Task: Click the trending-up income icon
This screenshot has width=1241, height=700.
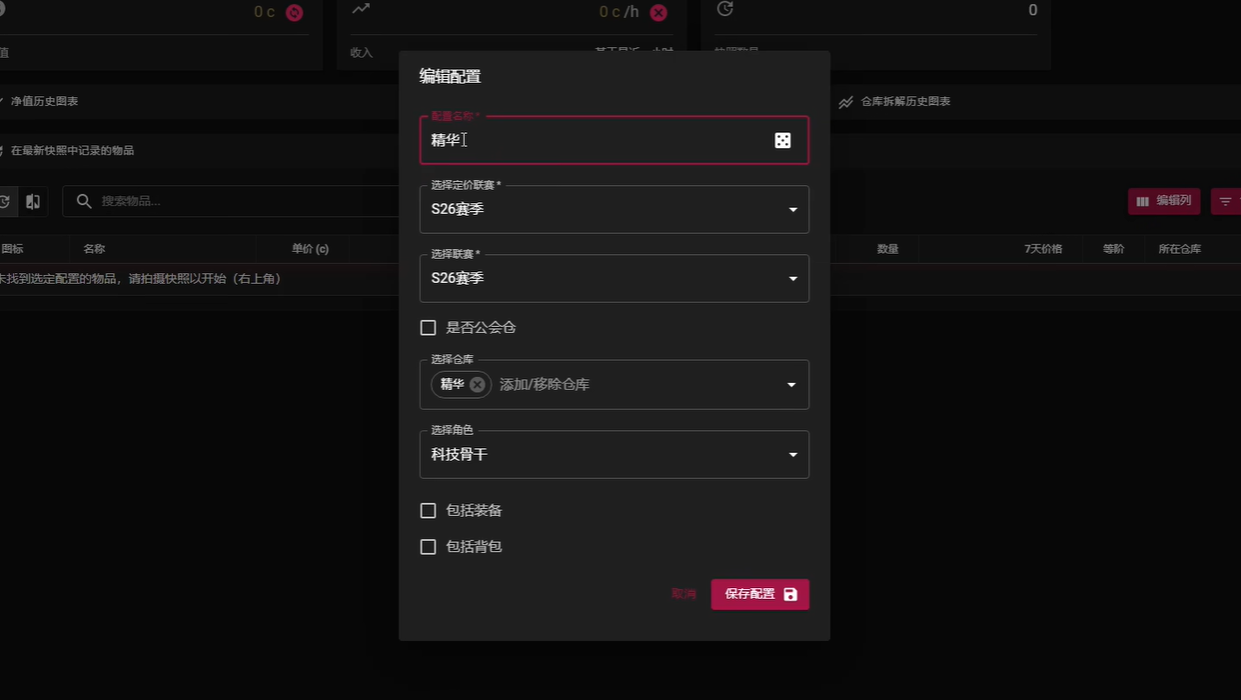Action: (x=361, y=9)
